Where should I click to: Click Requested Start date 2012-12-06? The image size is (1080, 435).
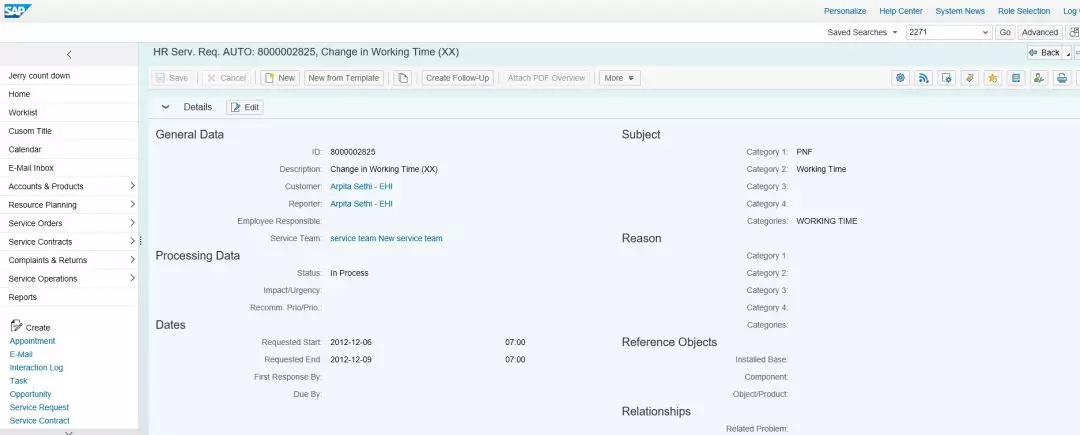[351, 342]
